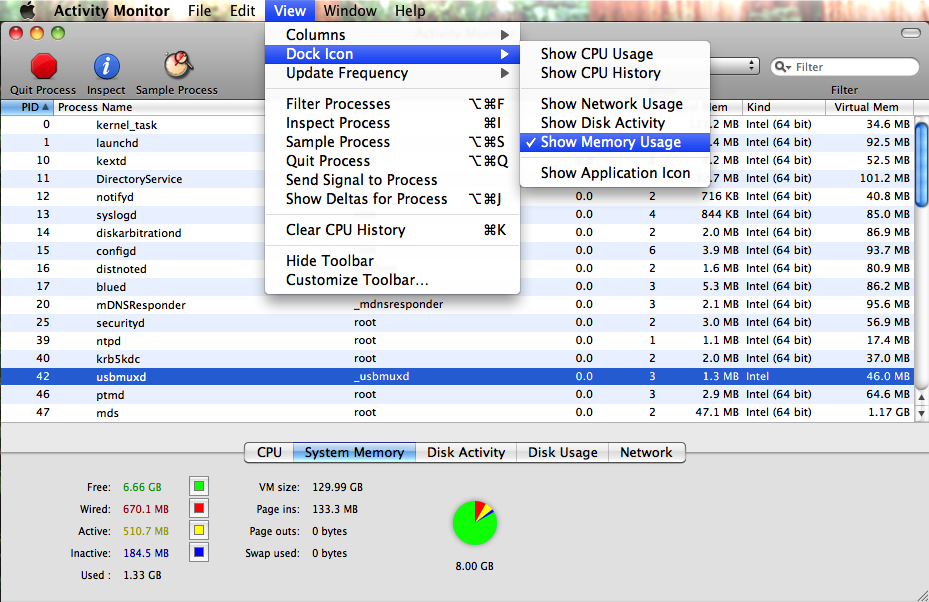Viewport: 929px width, 602px height.
Task: Open the Activity Monitor application menu
Action: tap(111, 11)
